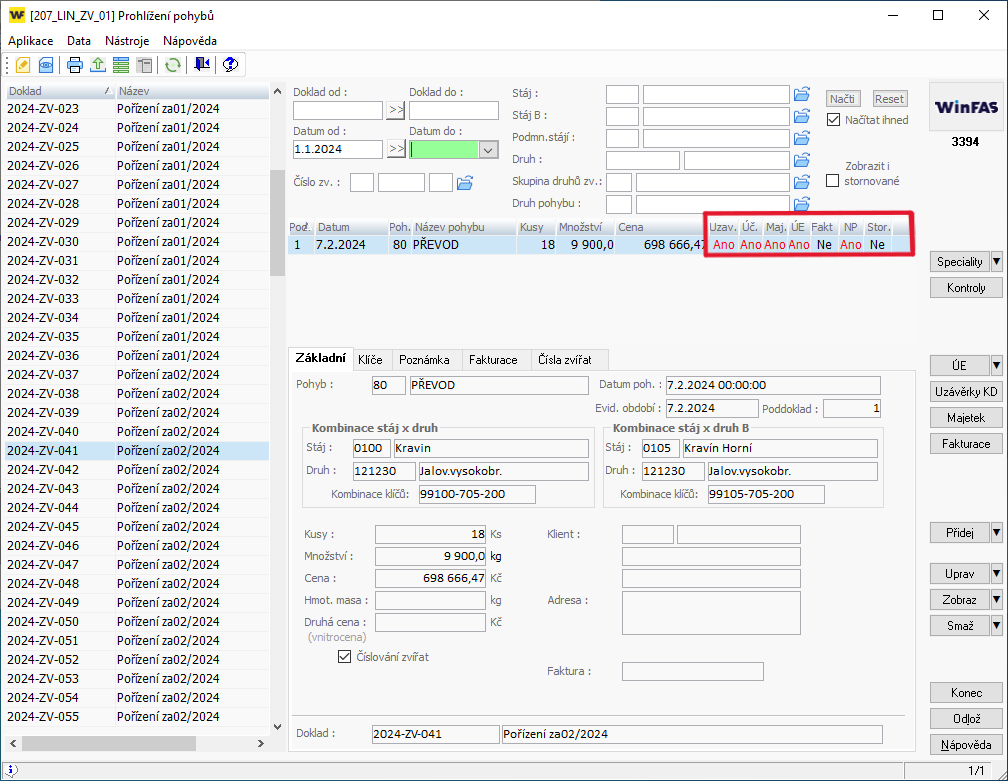Open the folder lookup next to Stáj field
This screenshot has height=781, width=1008.
pyautogui.click(x=801, y=94)
